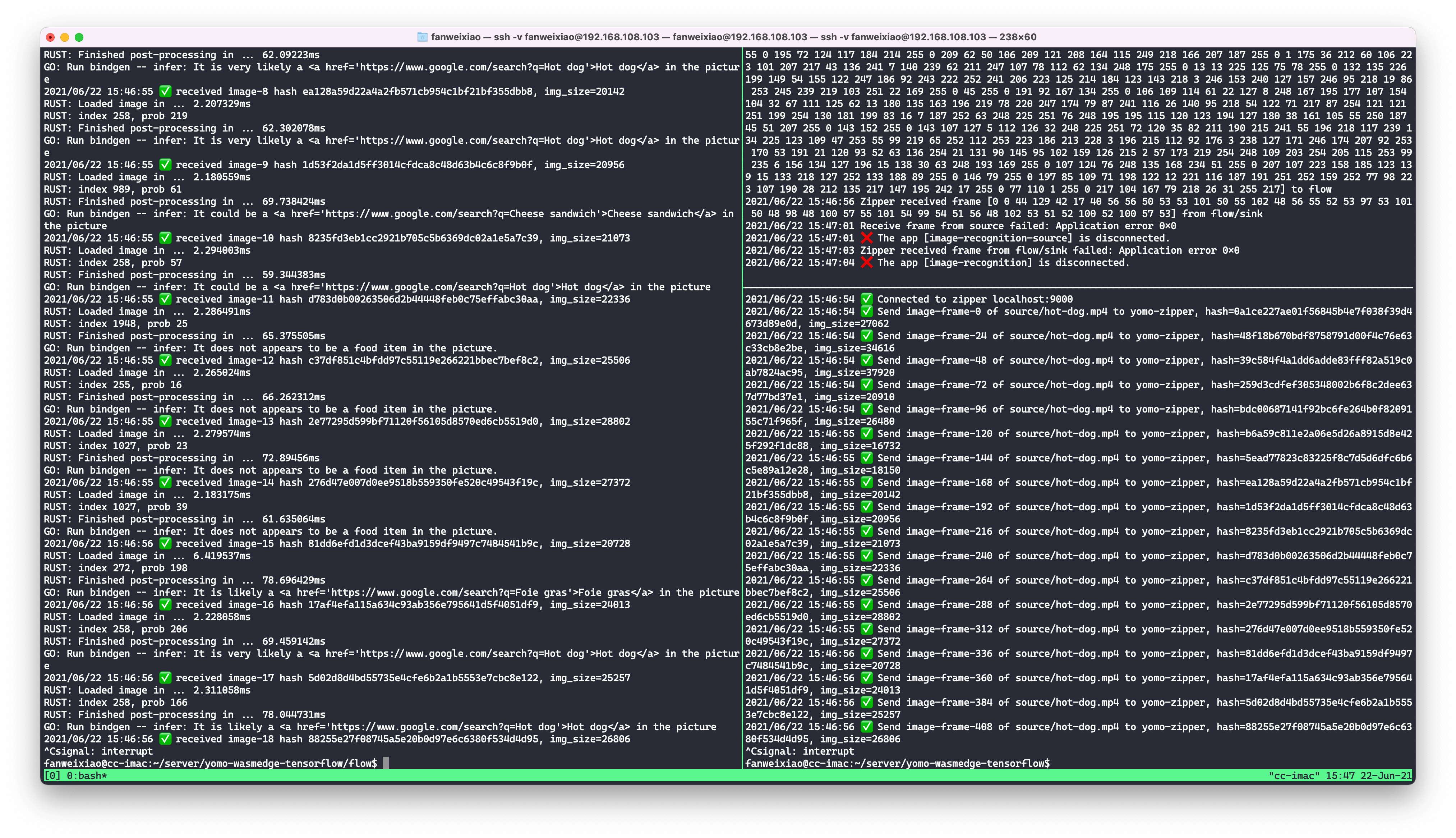Click the green checkmark beside received image-11
1456x838 pixels.
165,299
